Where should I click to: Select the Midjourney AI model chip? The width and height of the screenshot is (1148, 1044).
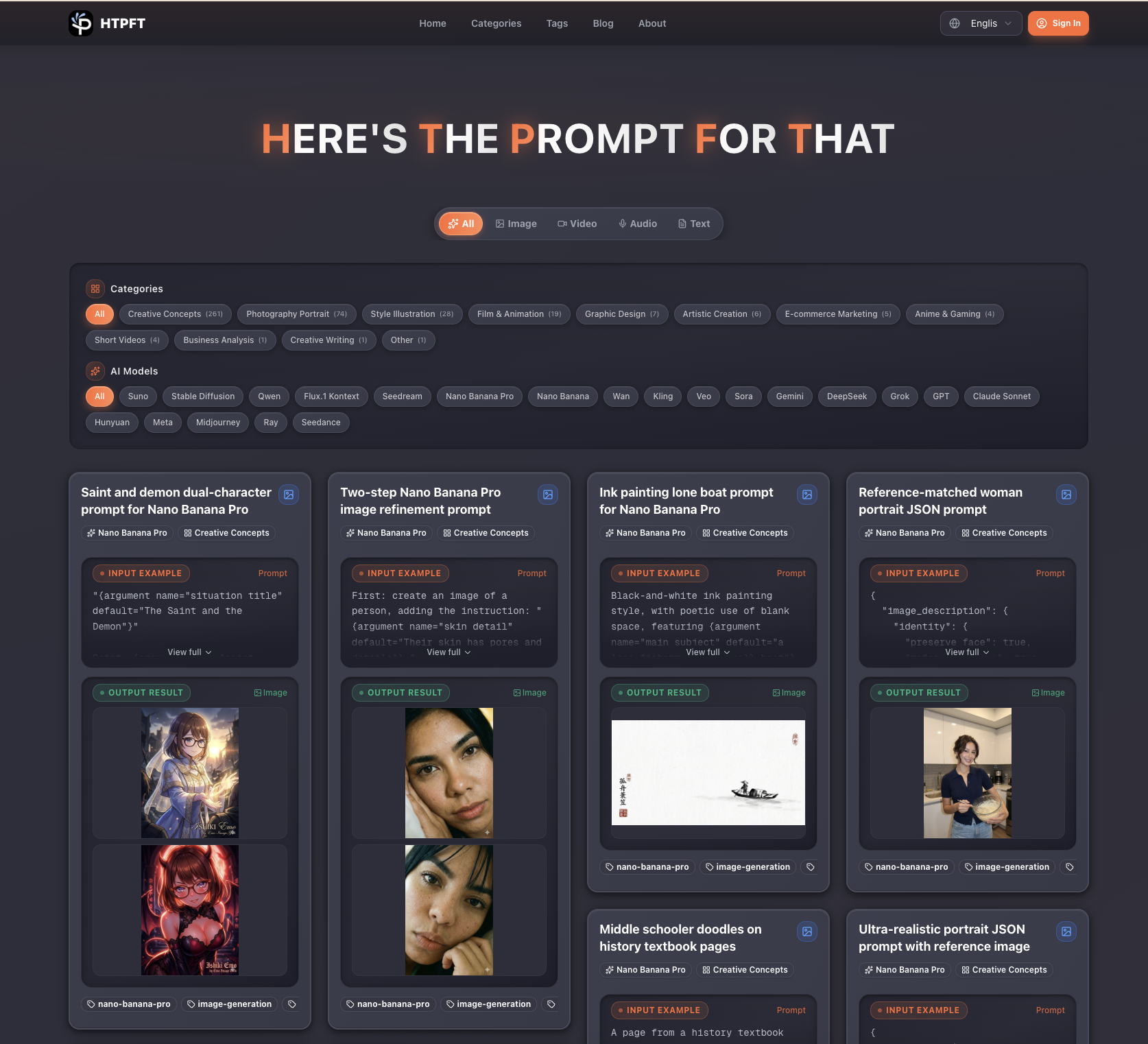(218, 423)
